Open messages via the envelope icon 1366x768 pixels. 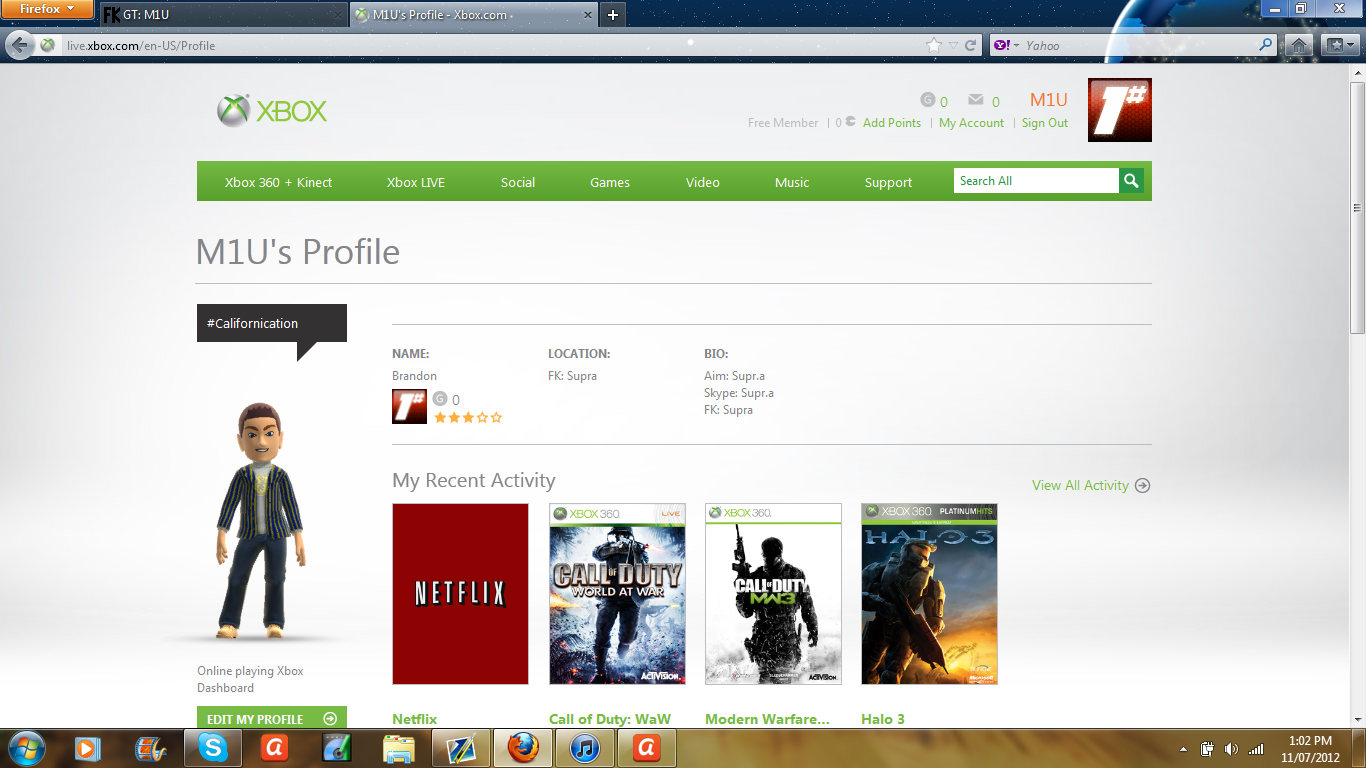point(976,100)
